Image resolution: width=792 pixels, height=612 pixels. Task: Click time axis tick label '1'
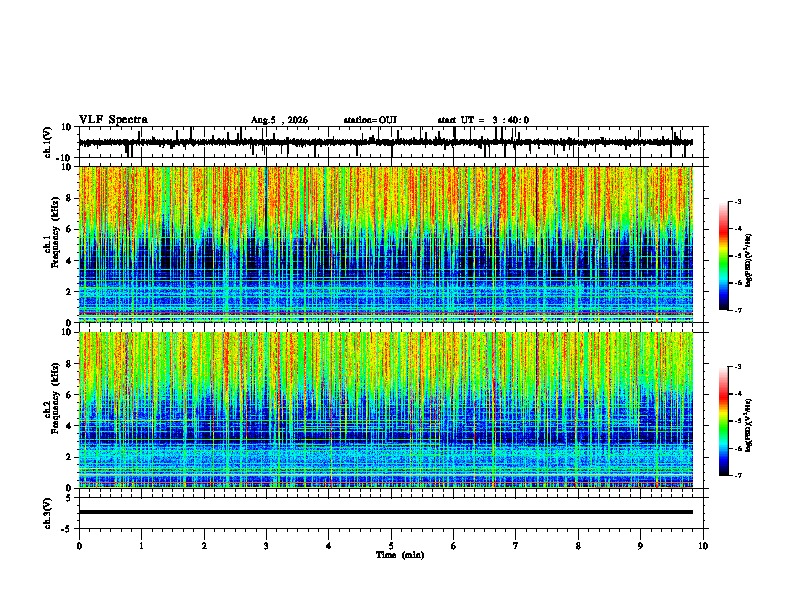pos(141,546)
